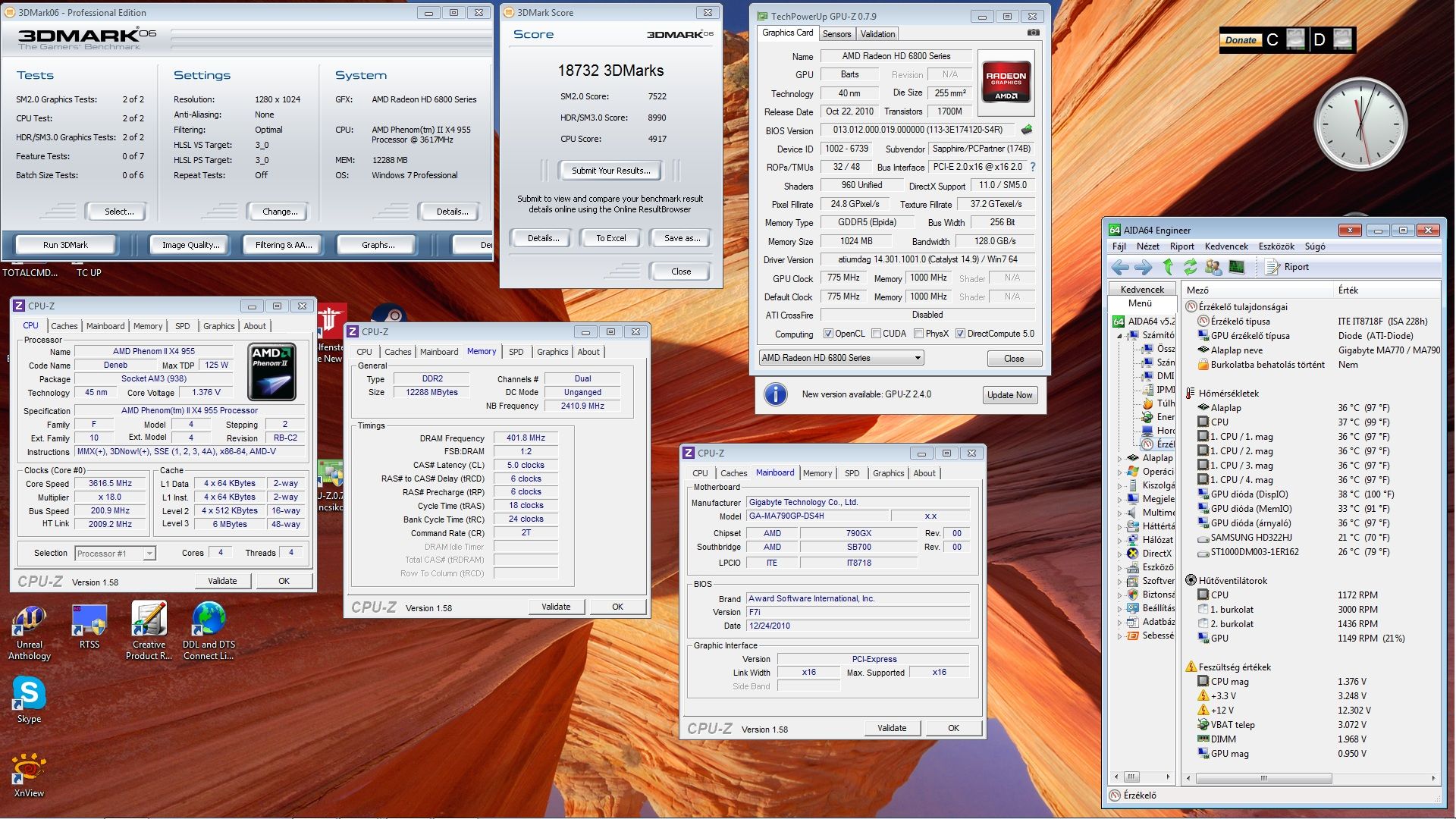Expand the Operációs tree node in AIDA64

coord(1119,472)
